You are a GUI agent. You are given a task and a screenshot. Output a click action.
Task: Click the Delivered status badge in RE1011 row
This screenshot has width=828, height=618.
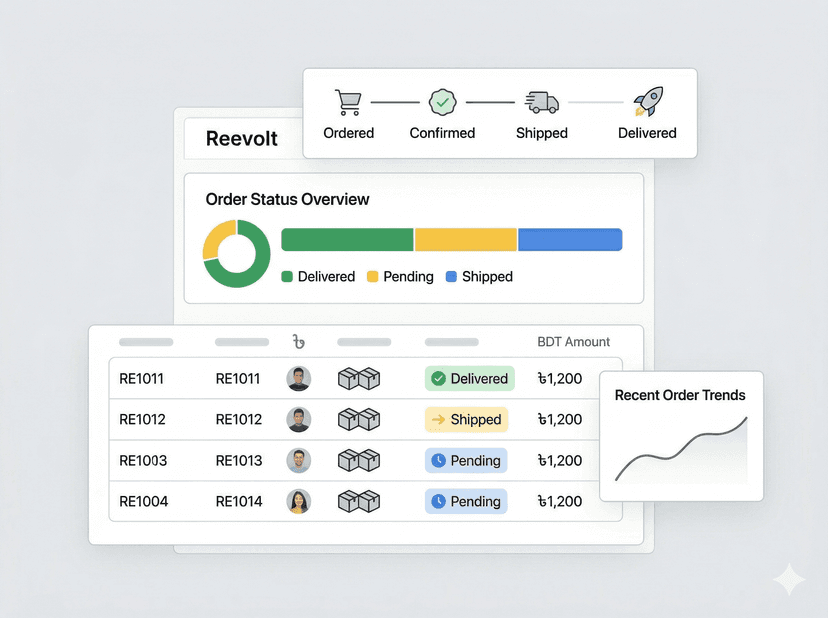point(470,379)
